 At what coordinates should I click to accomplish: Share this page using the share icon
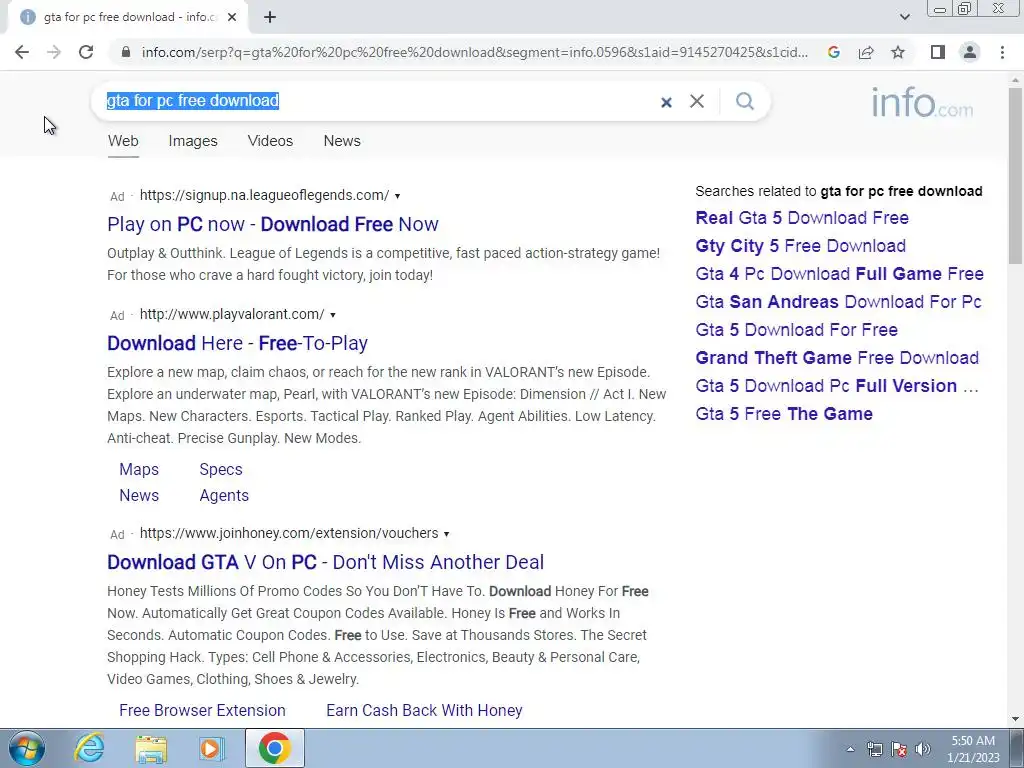(866, 52)
